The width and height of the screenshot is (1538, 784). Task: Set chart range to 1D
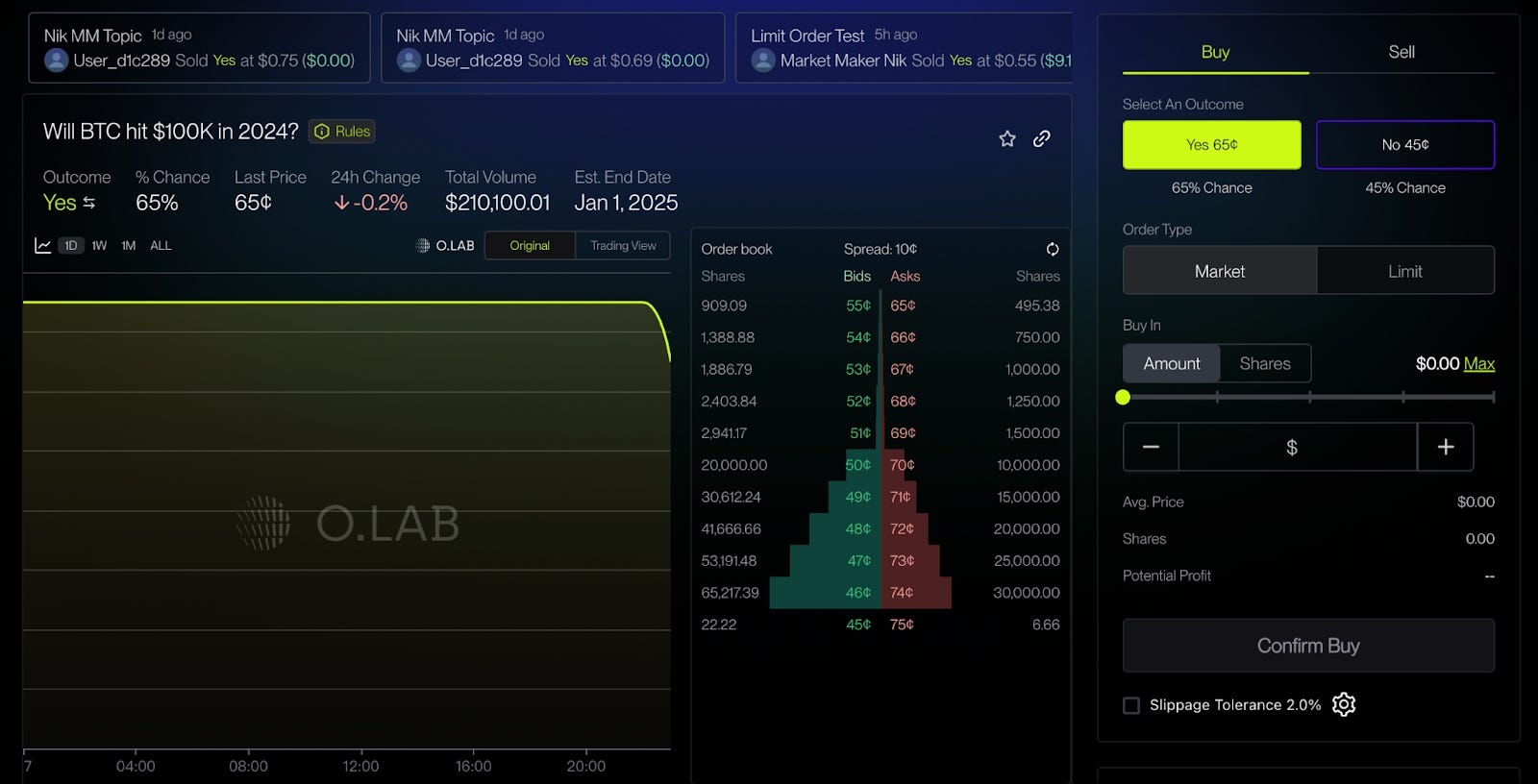71,245
